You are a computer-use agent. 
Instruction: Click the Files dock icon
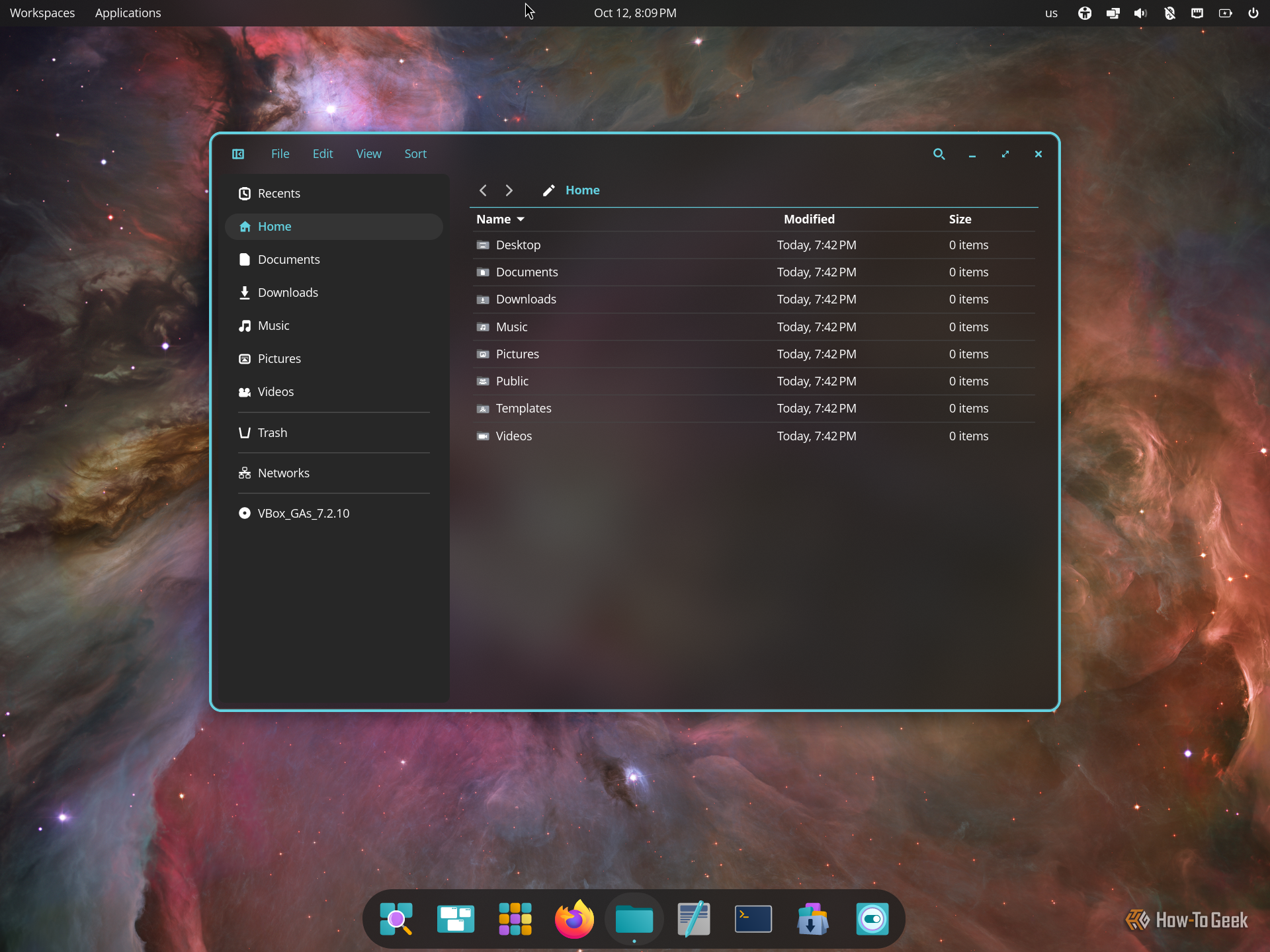(x=634, y=919)
